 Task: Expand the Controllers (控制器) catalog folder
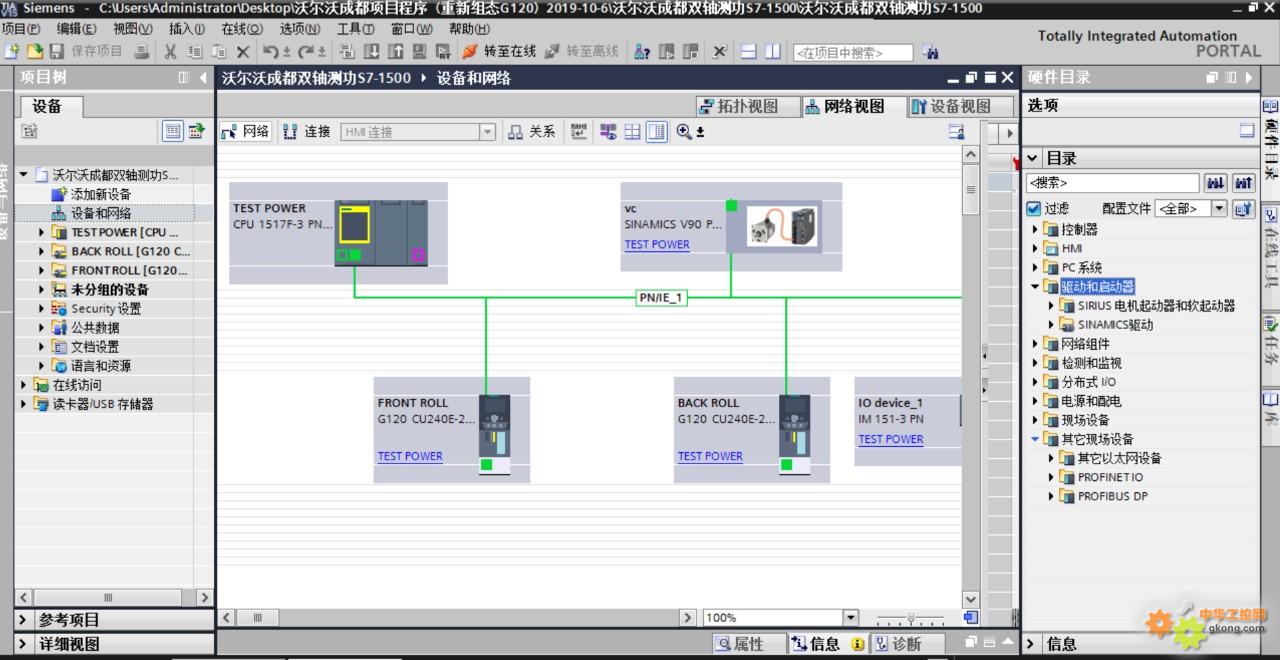1035,229
